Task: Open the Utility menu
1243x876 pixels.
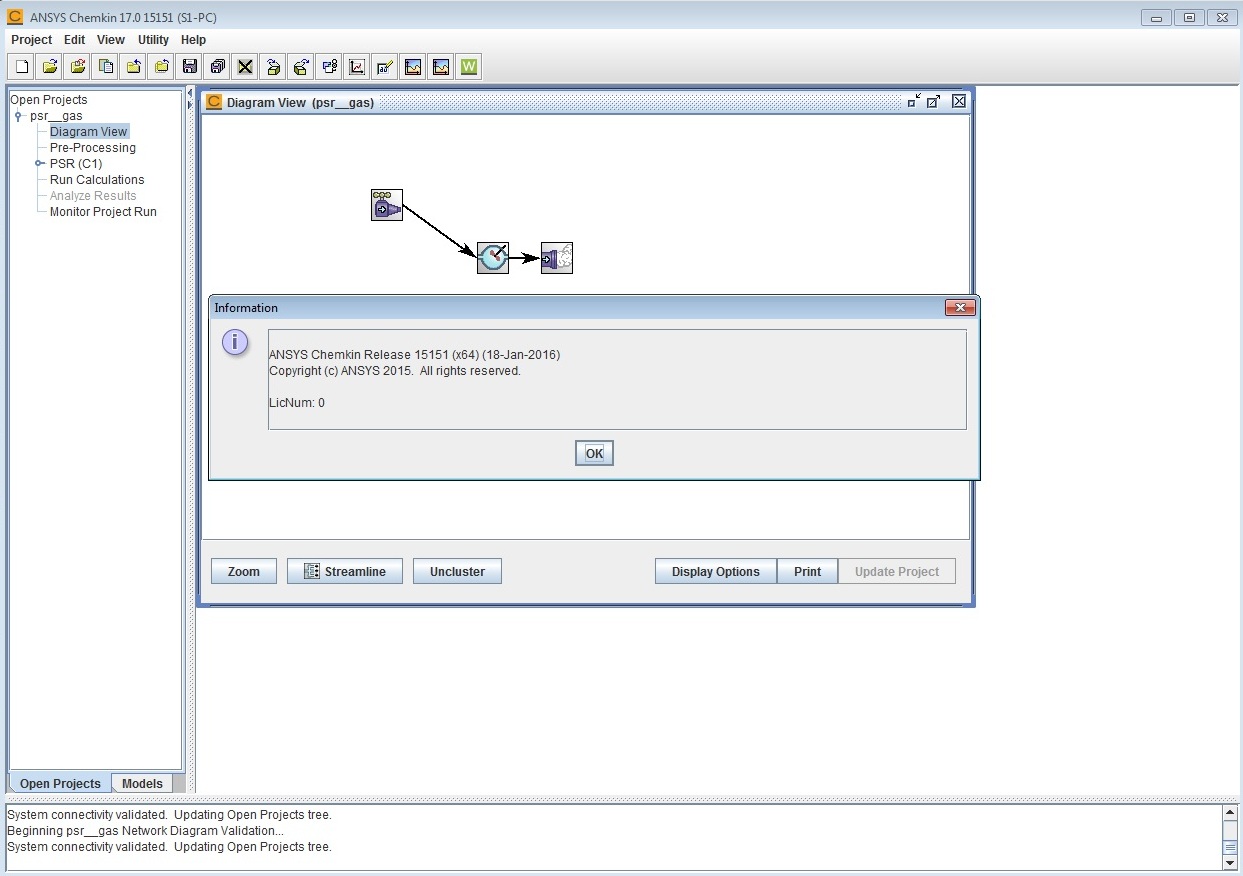Action: pos(154,40)
